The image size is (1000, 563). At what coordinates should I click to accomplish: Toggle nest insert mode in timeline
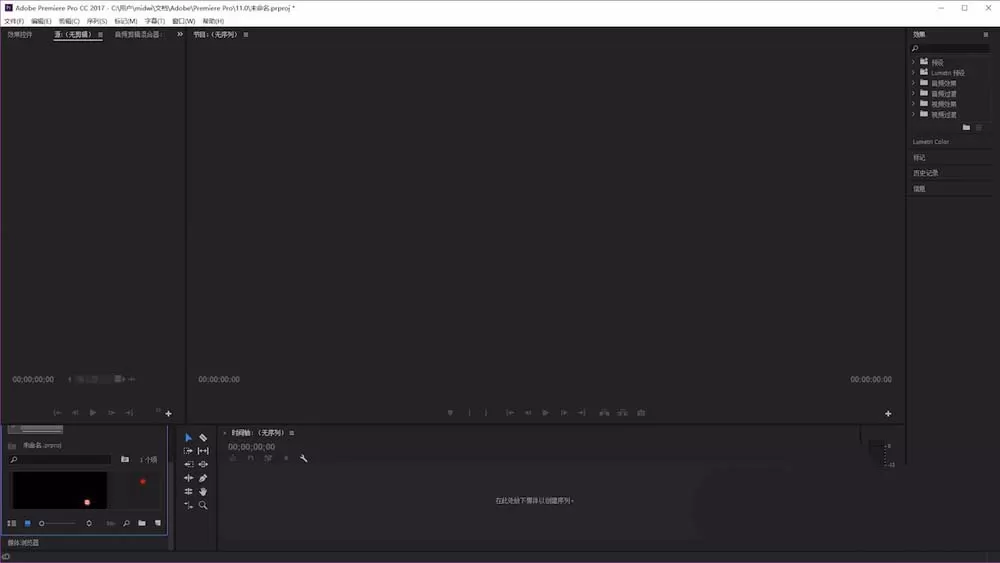pos(233,458)
